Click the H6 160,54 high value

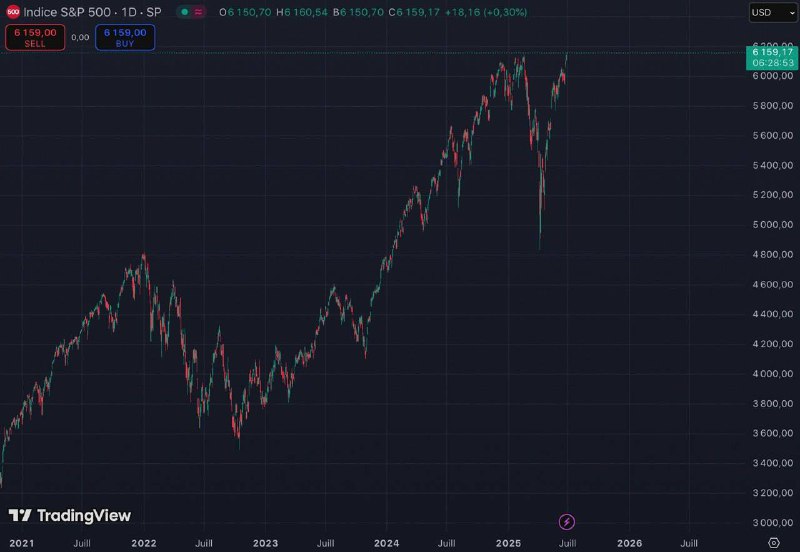click(x=302, y=12)
